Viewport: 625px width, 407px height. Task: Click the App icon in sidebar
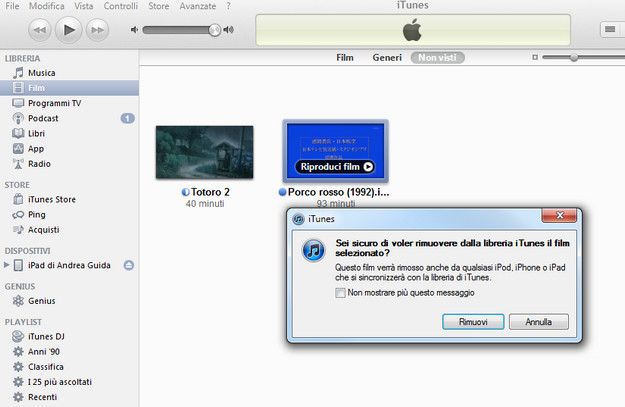point(18,149)
